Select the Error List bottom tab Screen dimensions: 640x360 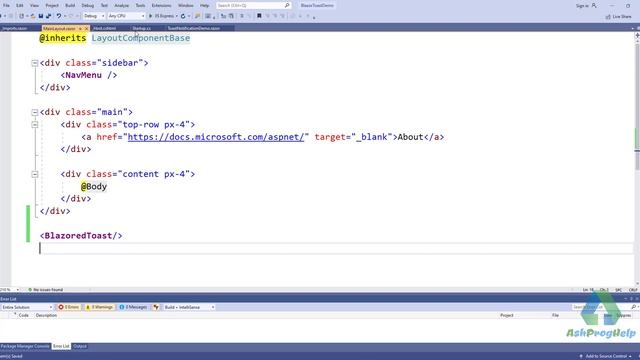[61, 346]
